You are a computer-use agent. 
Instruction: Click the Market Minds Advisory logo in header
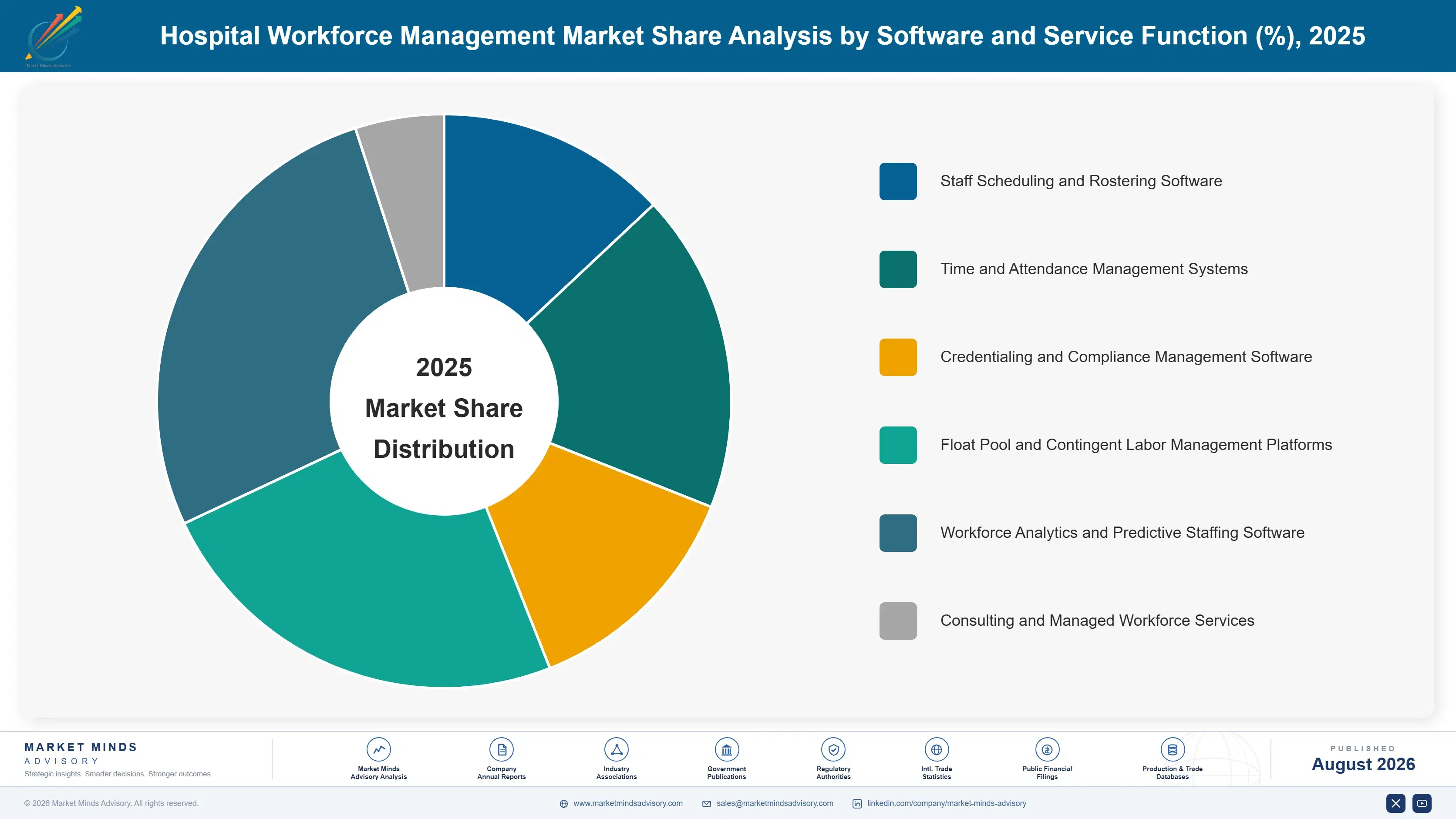click(53, 37)
